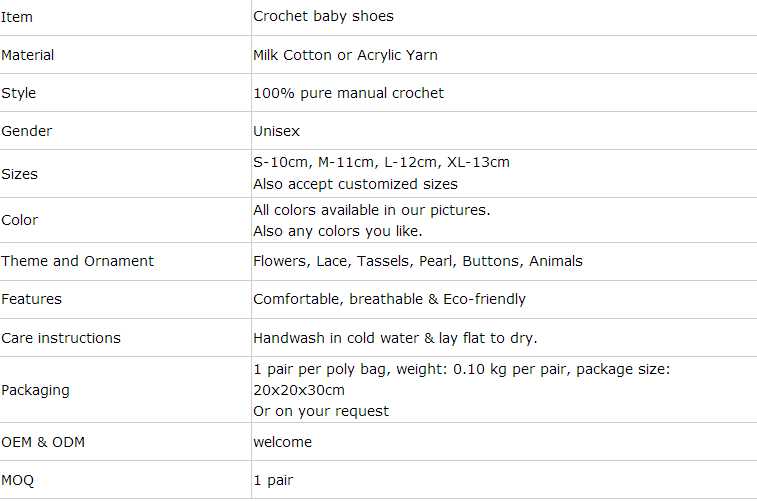
Task: Click 'Comfortable, breathable & Eco-friendly' features text
Action: click(389, 299)
